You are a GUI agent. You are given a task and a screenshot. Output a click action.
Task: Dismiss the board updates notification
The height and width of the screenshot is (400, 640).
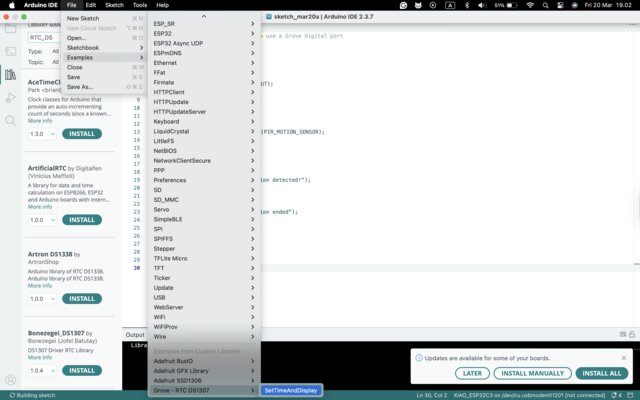pyautogui.click(x=624, y=358)
